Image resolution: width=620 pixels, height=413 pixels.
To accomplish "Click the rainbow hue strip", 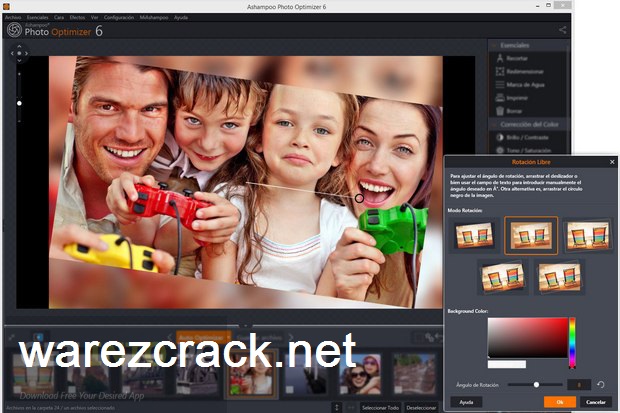I will tap(572, 343).
